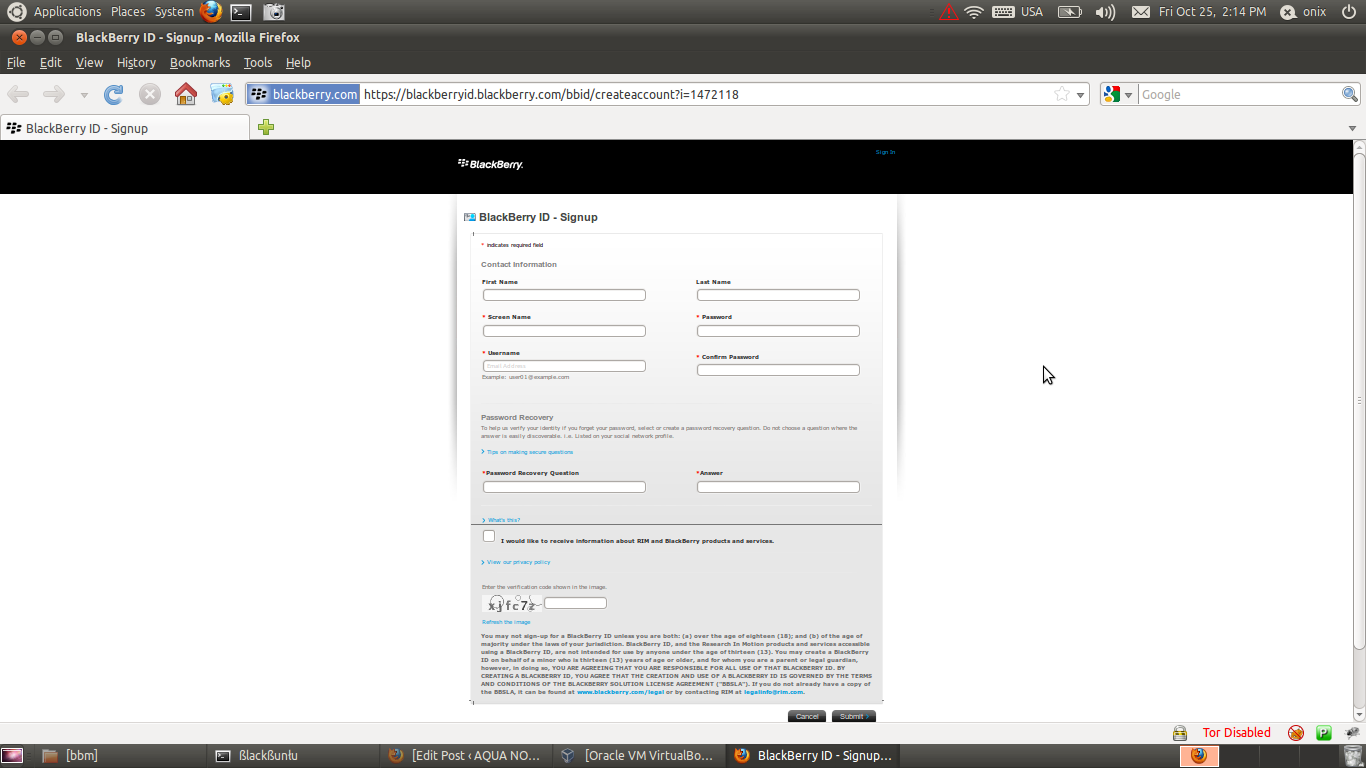Open the Help menu

click(x=298, y=62)
